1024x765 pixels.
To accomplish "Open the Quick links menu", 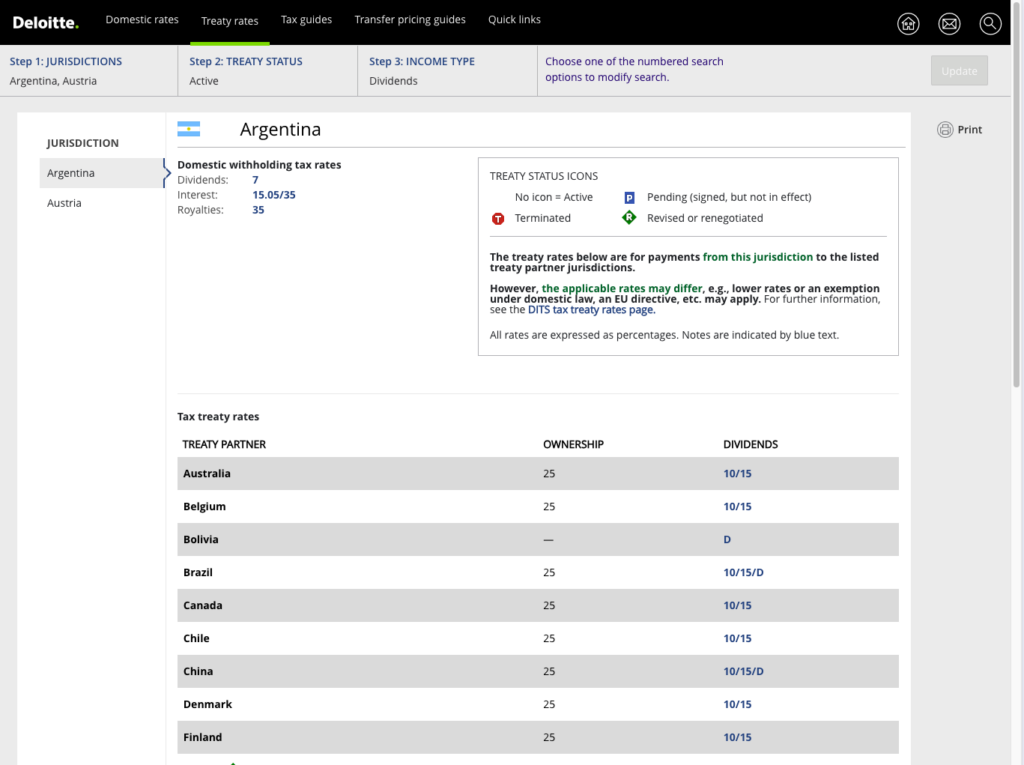I will pos(515,20).
